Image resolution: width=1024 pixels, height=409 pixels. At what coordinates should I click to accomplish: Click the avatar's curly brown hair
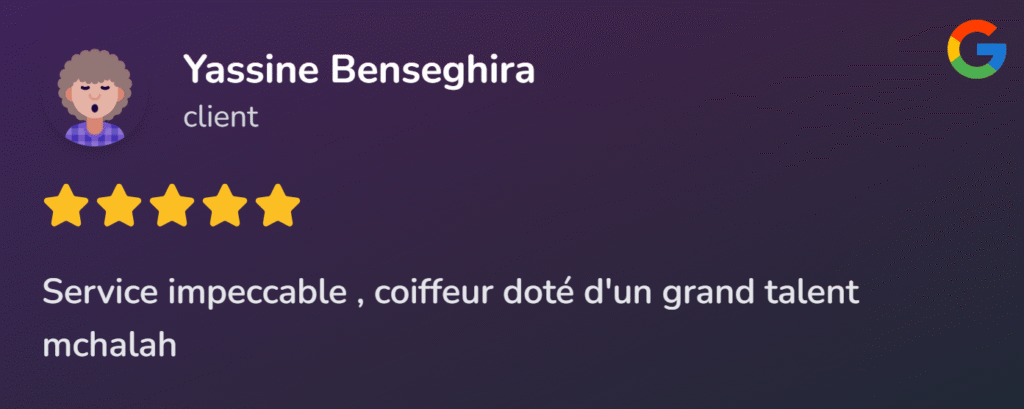click(x=95, y=75)
